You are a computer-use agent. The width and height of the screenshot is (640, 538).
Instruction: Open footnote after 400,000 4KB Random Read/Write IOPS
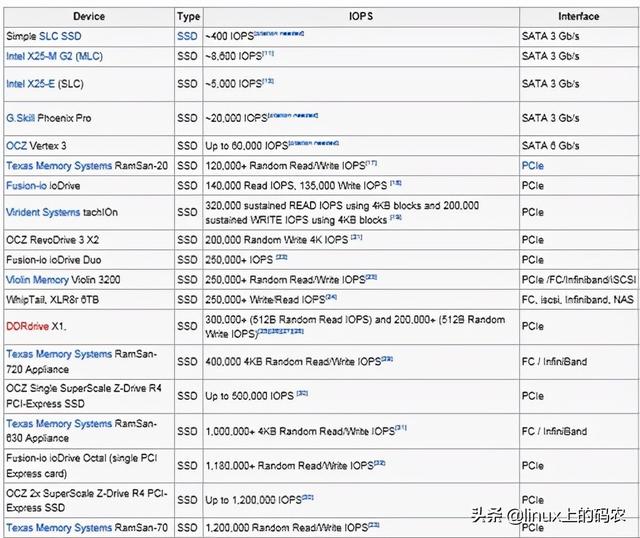pos(387,359)
